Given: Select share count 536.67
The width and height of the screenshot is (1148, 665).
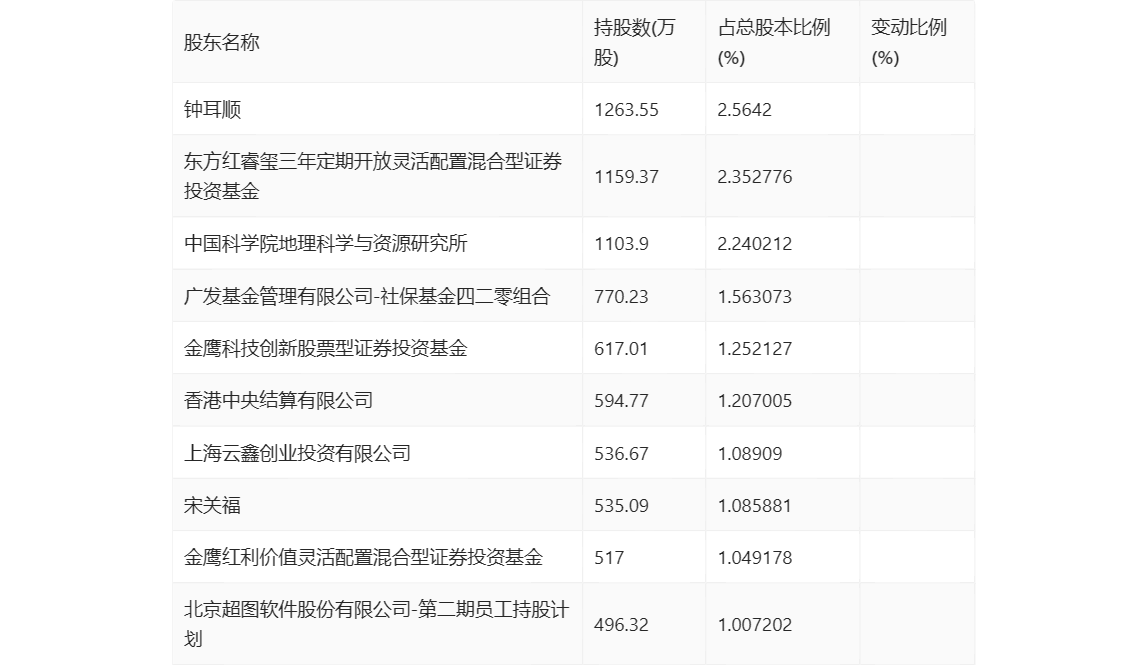Looking at the screenshot, I should point(621,453).
